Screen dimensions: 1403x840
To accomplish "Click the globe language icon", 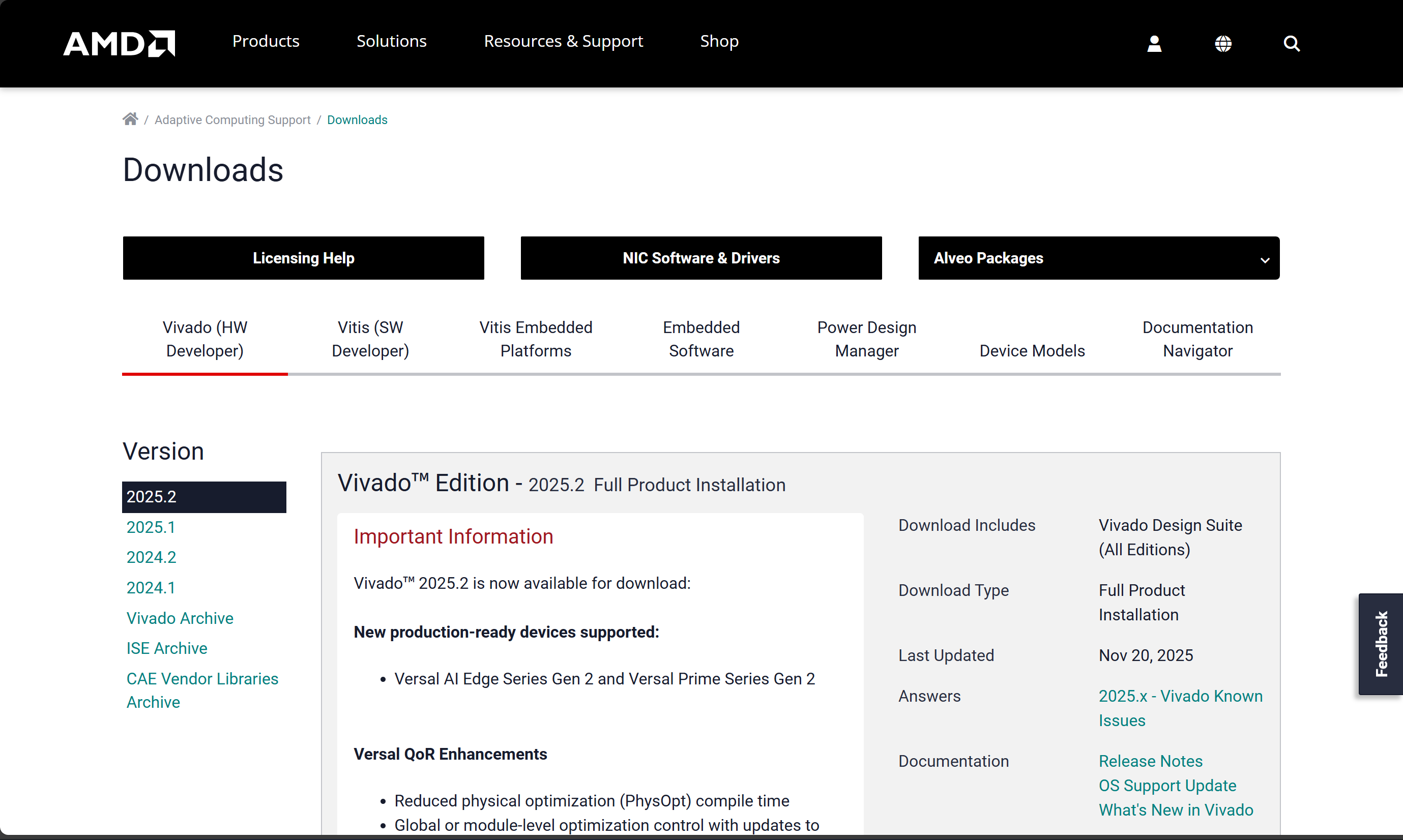I will pyautogui.click(x=1223, y=44).
